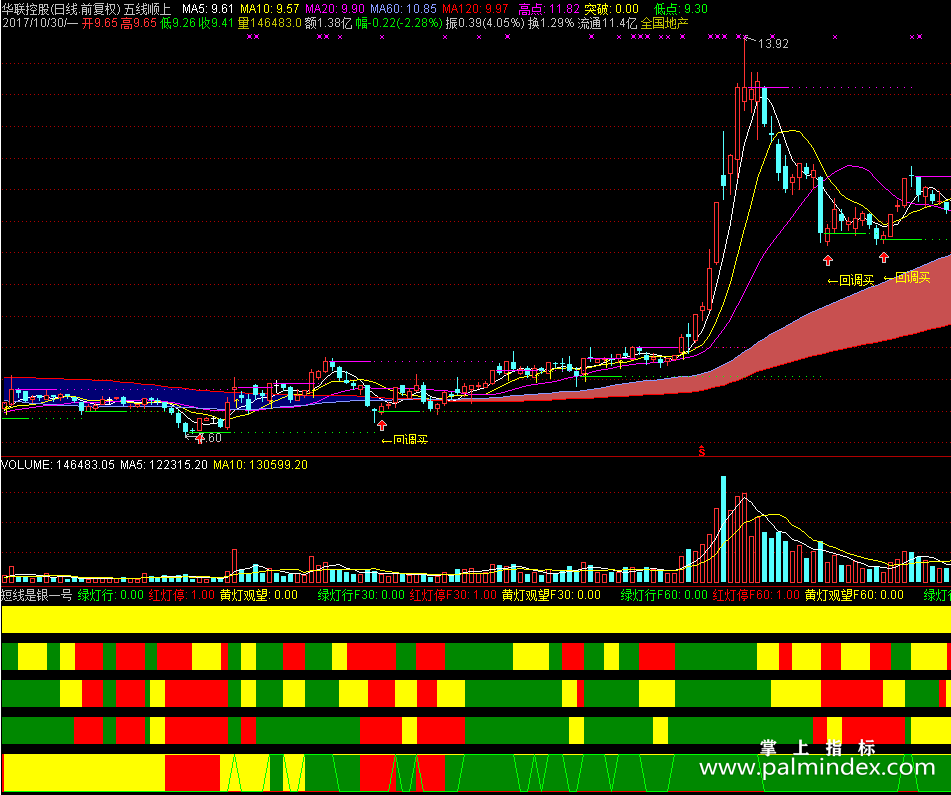Viewport: 951px width, 795px height.
Task: Click the 红灯停: 1.00 value
Action: point(182,595)
